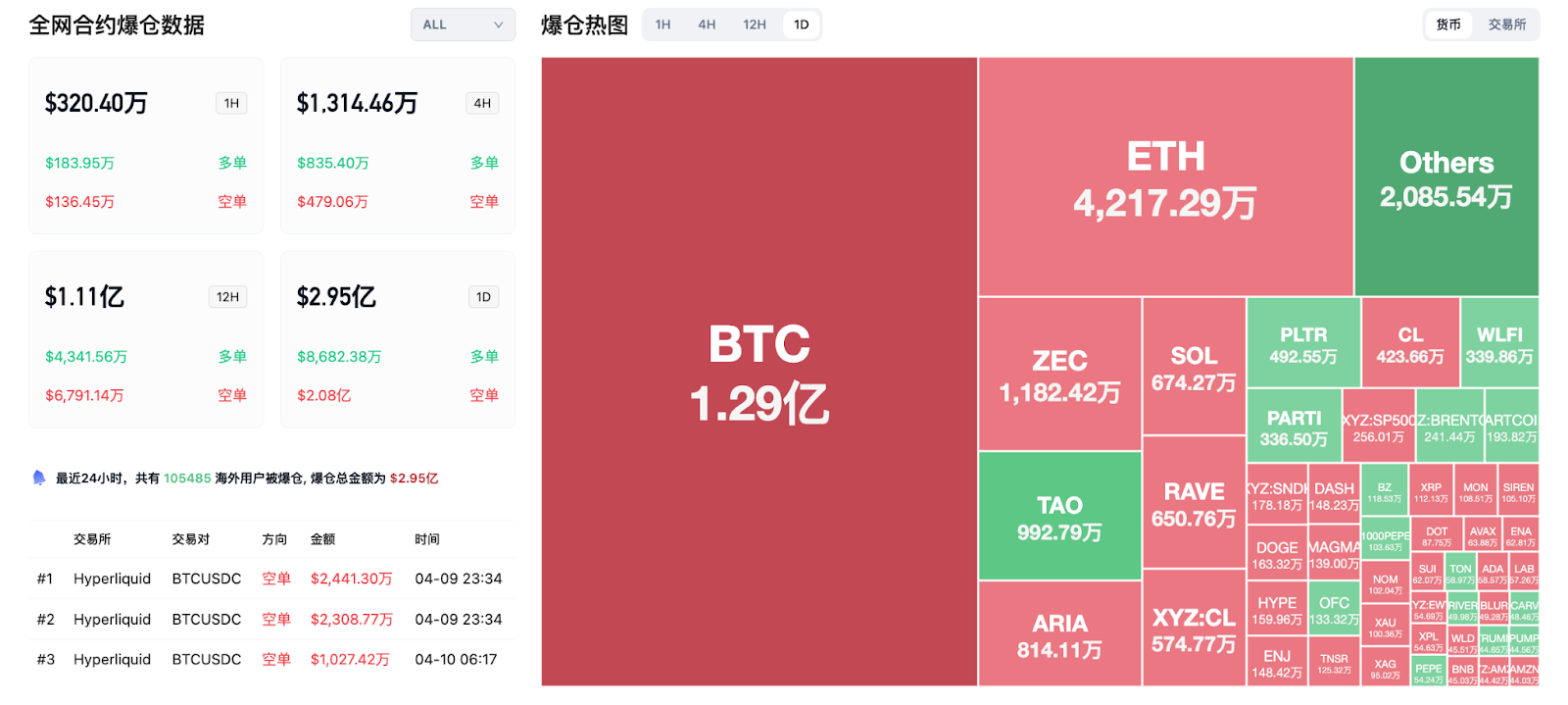Click the green Others heatmap block
Viewport: 1568px width, 705px height.
[x=1446, y=177]
